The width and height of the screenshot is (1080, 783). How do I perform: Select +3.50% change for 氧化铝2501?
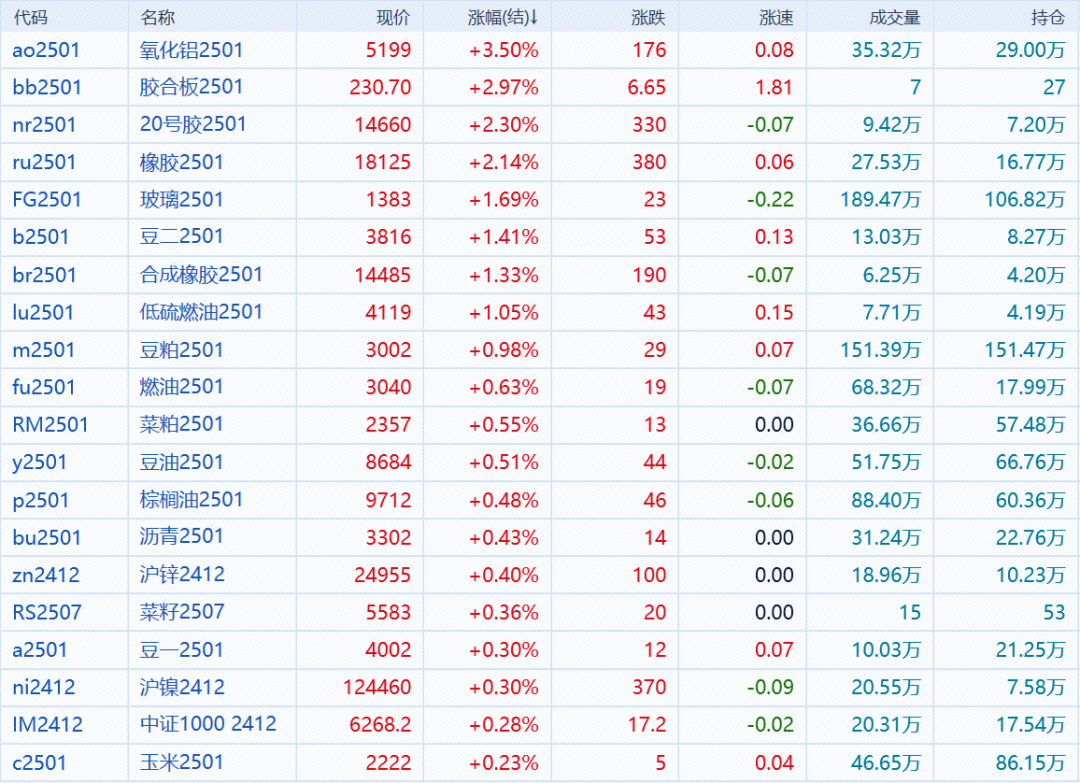(x=503, y=50)
